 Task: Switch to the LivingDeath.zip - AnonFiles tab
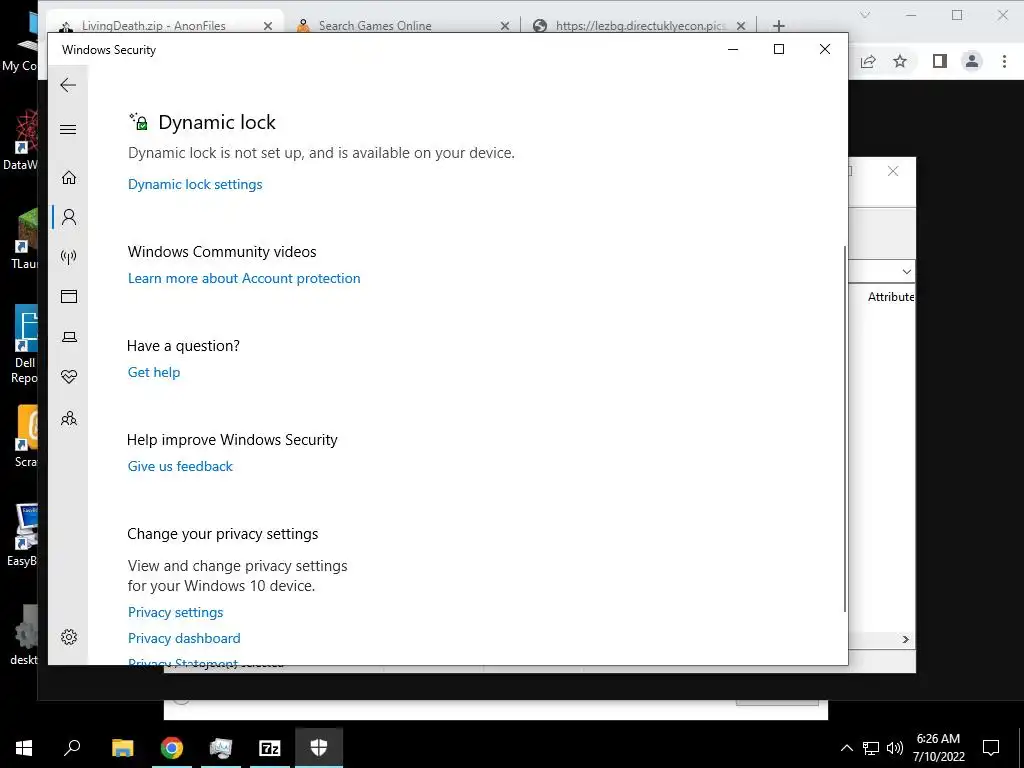pos(153,25)
